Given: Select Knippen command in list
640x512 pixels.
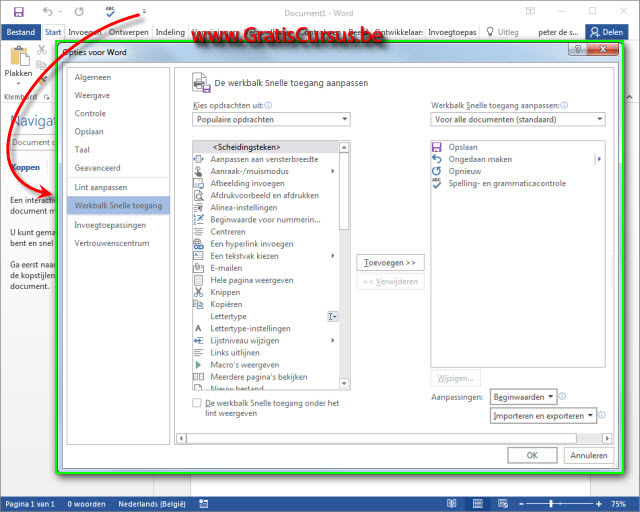Looking at the screenshot, I should pyautogui.click(x=265, y=292).
